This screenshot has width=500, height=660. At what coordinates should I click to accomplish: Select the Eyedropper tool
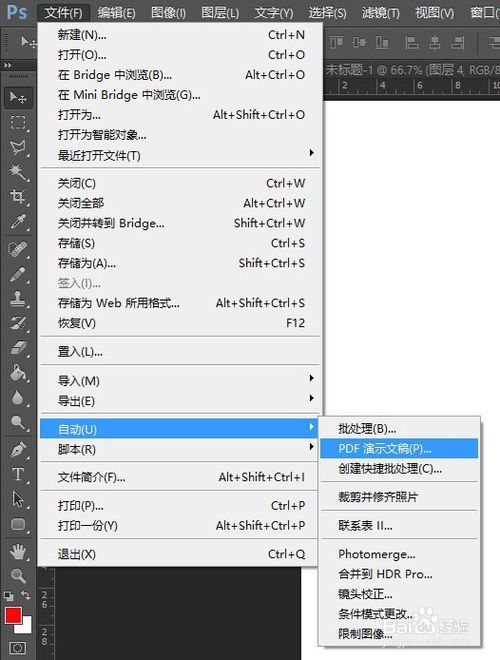[x=18, y=221]
